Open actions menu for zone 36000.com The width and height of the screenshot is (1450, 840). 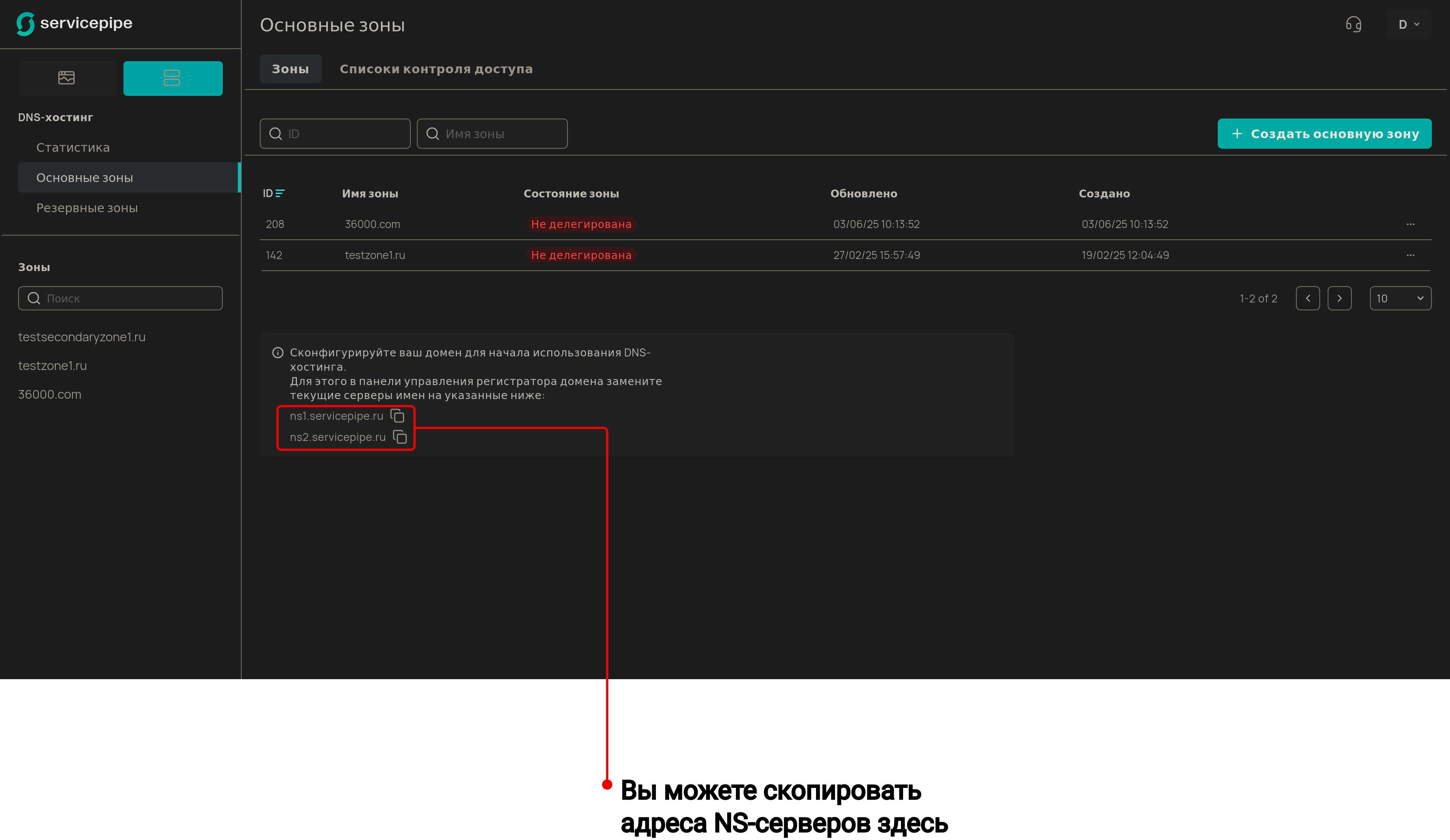click(x=1410, y=224)
